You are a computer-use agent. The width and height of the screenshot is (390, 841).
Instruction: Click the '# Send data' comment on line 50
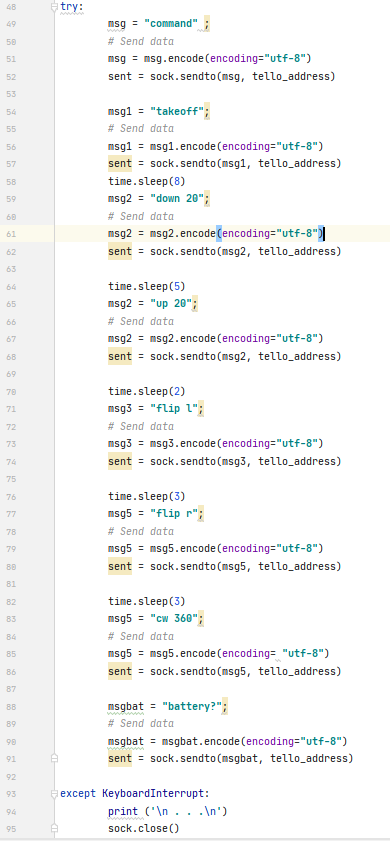point(141,41)
